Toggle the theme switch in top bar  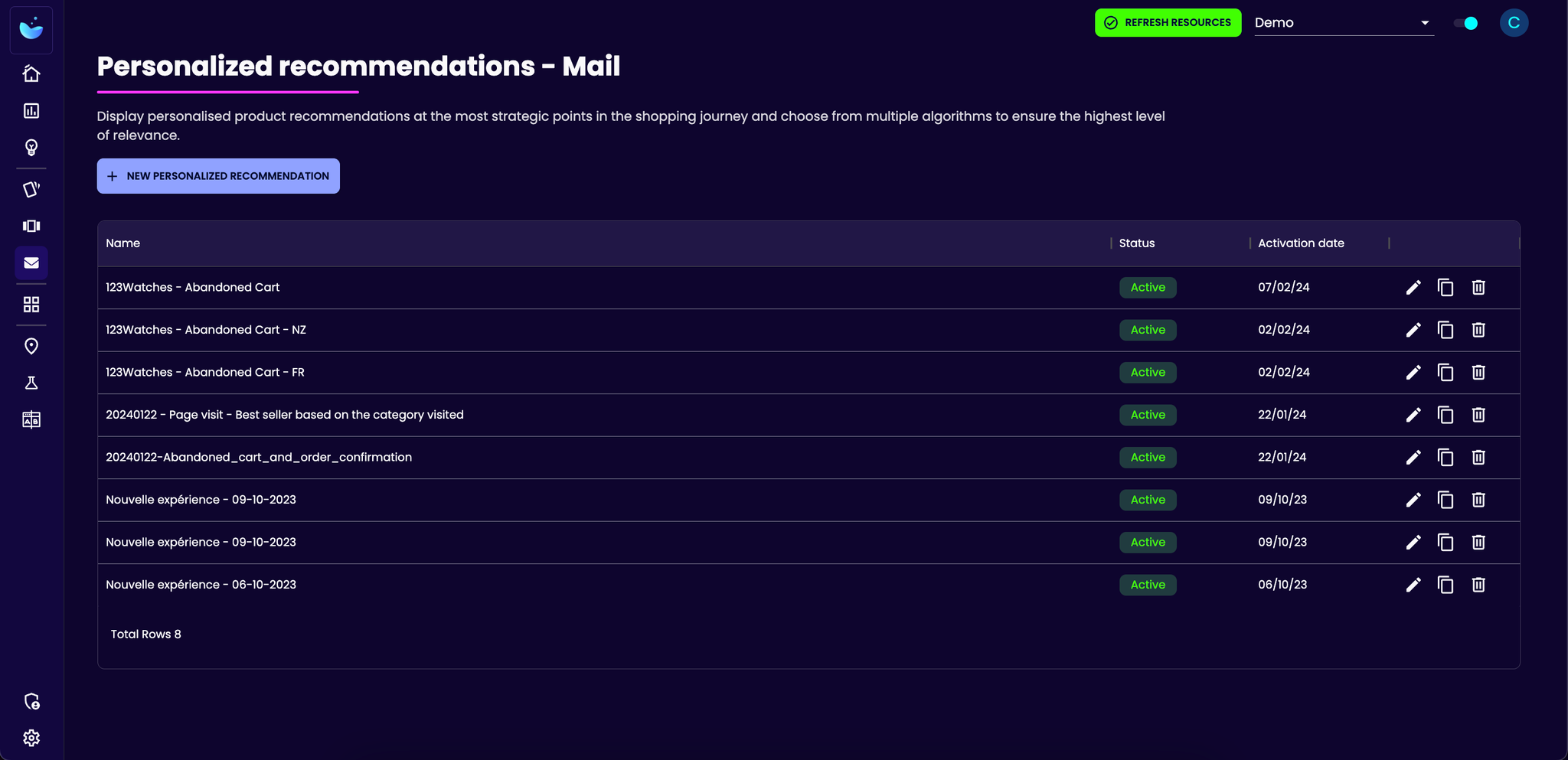pyautogui.click(x=1466, y=23)
